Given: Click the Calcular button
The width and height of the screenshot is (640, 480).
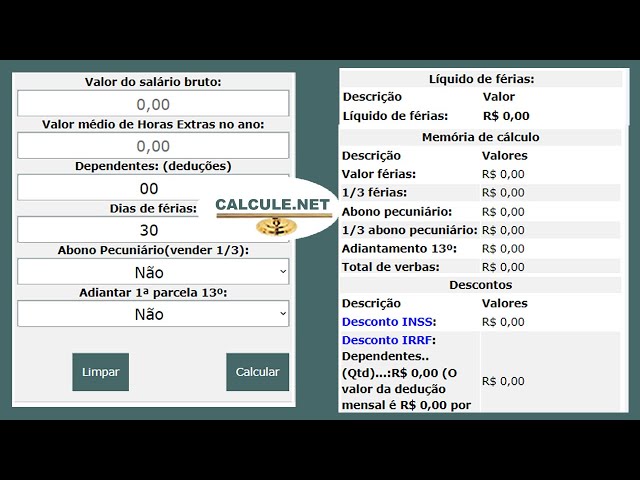Looking at the screenshot, I should (x=258, y=372).
